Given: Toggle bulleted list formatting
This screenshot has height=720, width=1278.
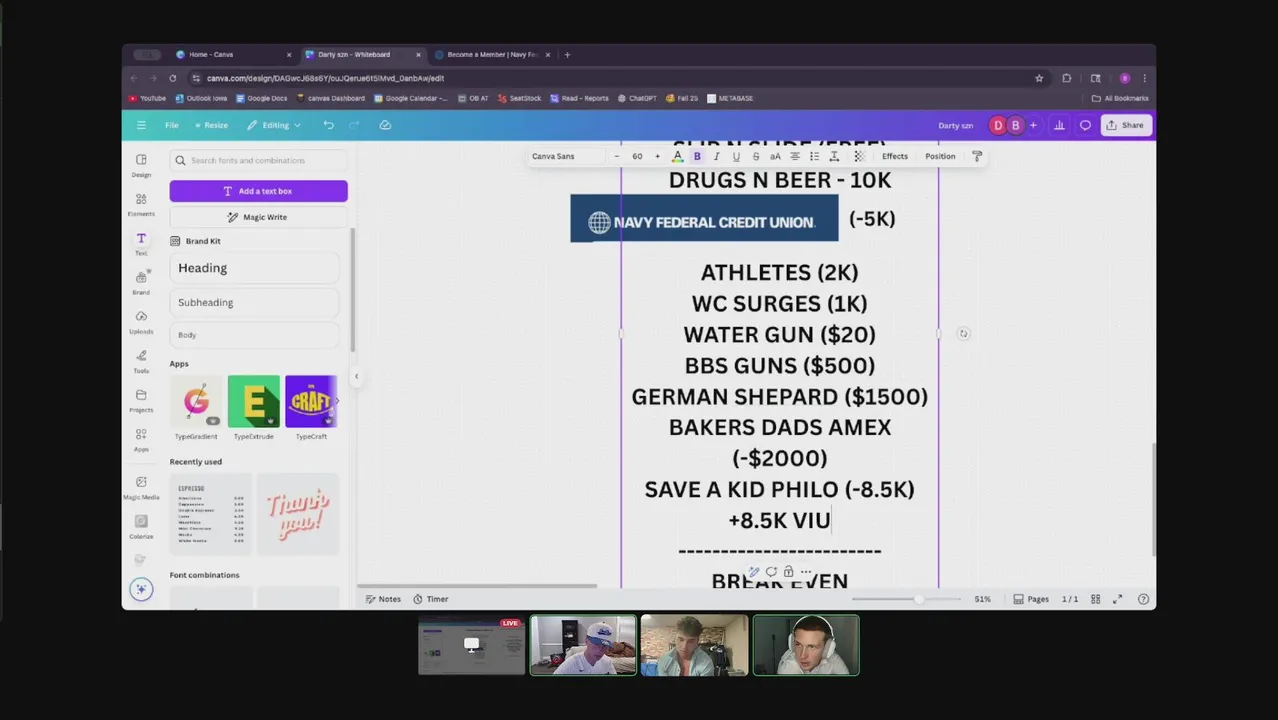Looking at the screenshot, I should click(814, 156).
